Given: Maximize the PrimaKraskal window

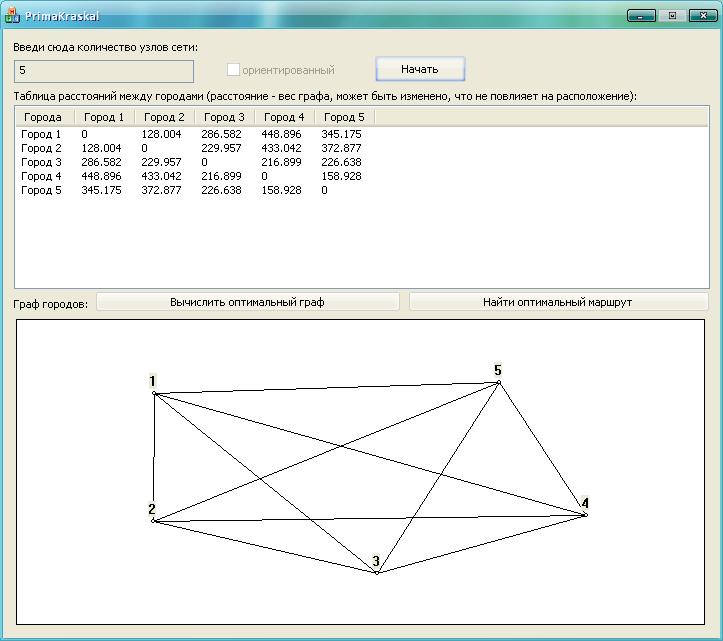Looking at the screenshot, I should (672, 16).
